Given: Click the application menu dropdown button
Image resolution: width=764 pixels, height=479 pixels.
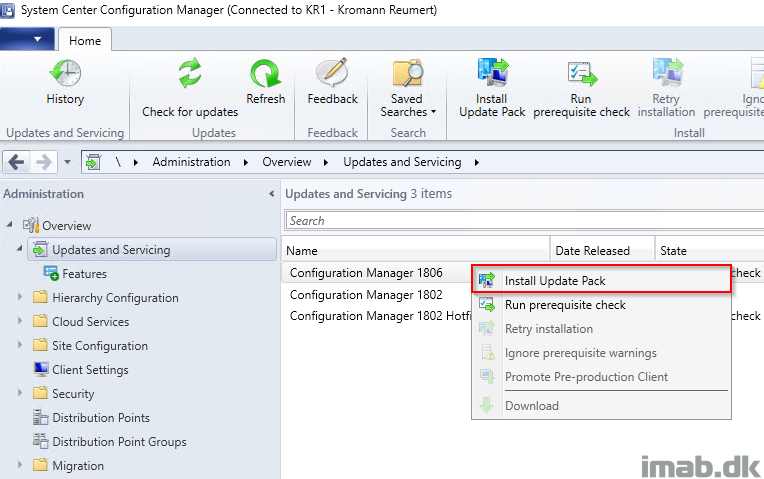Looking at the screenshot, I should click(x=27, y=39).
